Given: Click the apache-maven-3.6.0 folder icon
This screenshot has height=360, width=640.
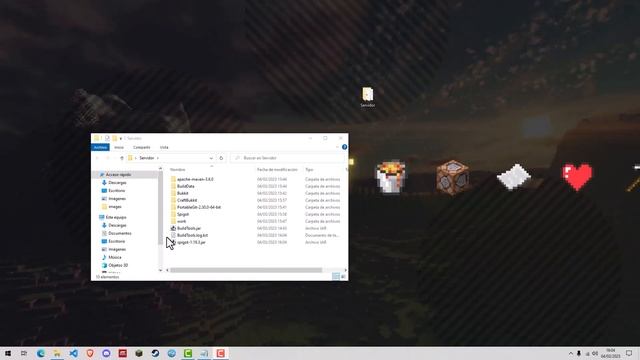Looking at the screenshot, I should (173, 179).
